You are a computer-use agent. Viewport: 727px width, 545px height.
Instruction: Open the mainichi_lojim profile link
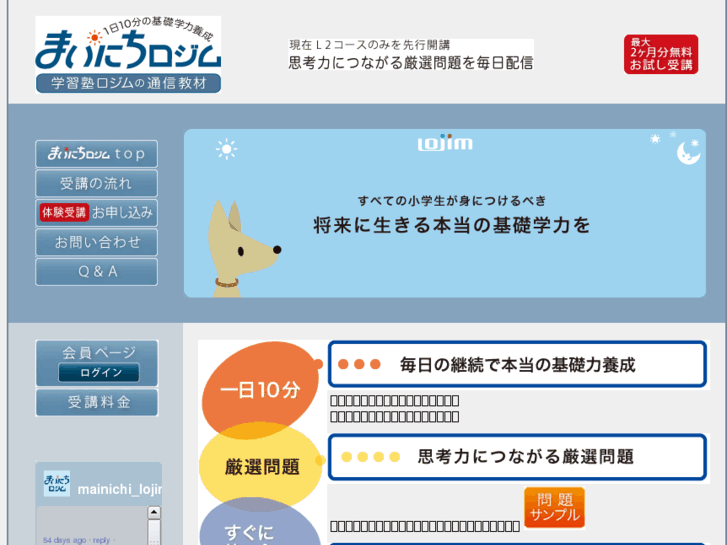(120, 489)
